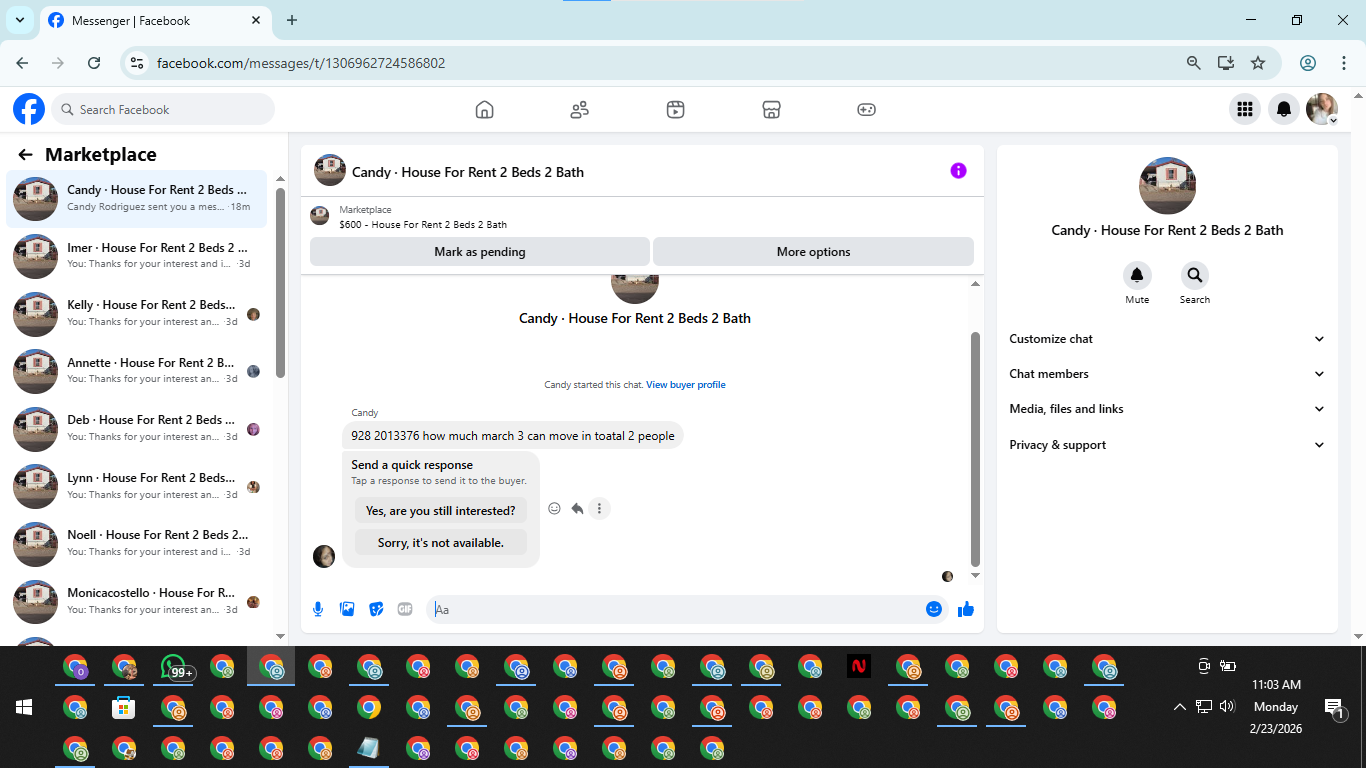Click the purple conversation information icon

[958, 171]
